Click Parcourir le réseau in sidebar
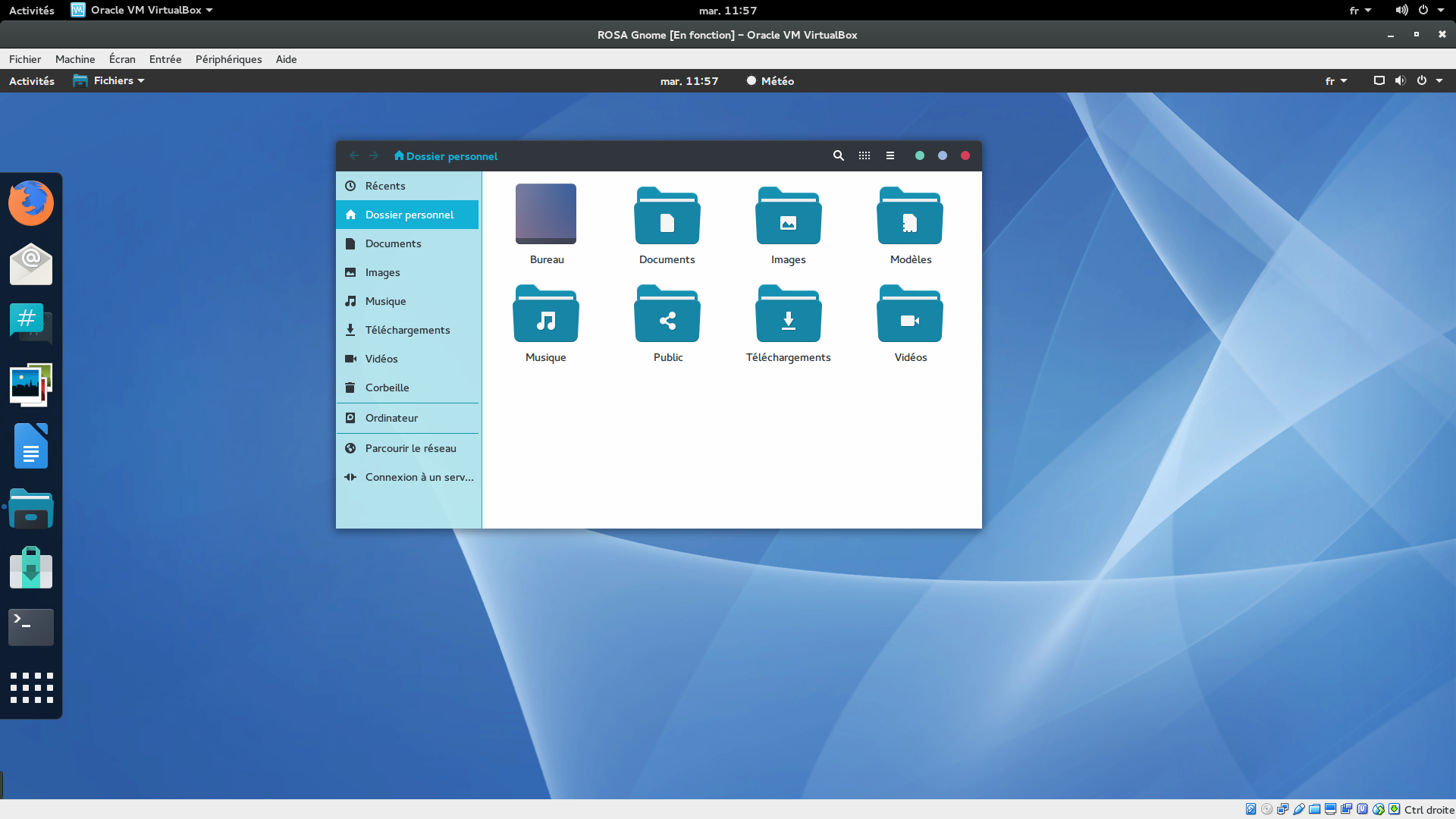 [x=410, y=448]
